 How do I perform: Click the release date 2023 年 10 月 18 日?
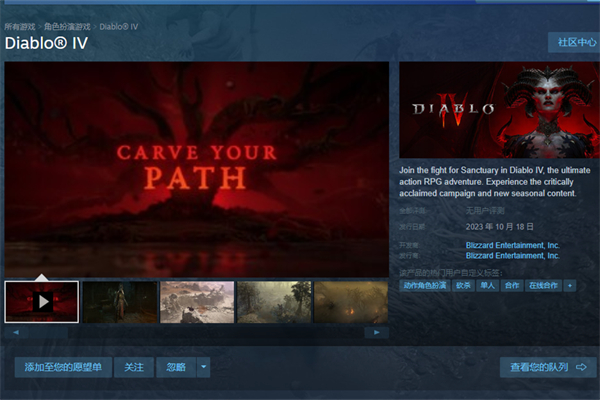point(499,227)
